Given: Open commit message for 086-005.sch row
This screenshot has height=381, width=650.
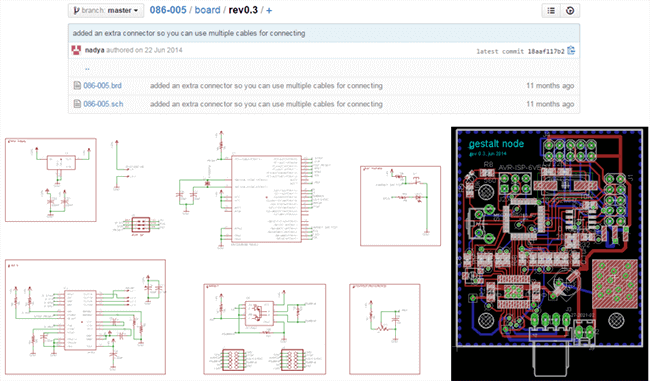Looking at the screenshot, I should pyautogui.click(x=266, y=104).
